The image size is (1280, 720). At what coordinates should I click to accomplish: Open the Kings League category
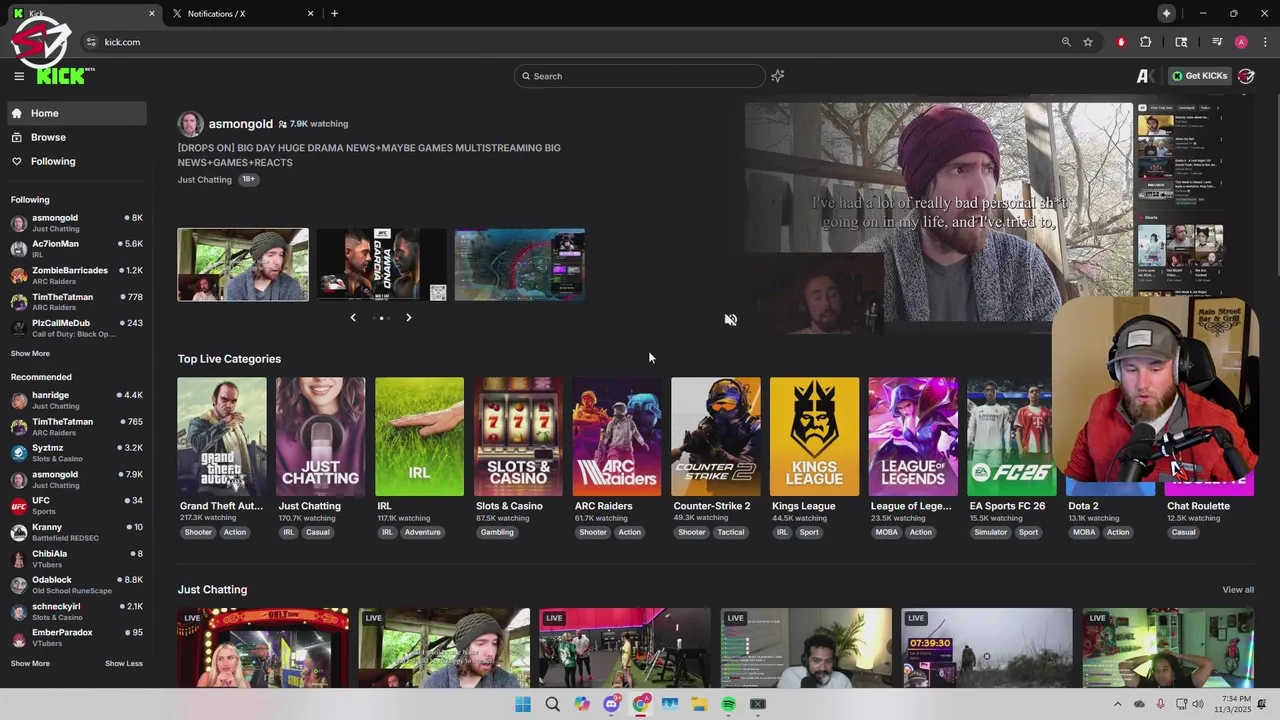(814, 437)
